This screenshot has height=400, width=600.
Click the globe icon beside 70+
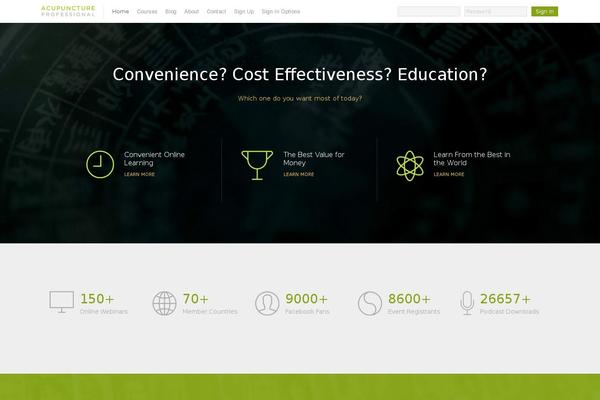pos(165,303)
